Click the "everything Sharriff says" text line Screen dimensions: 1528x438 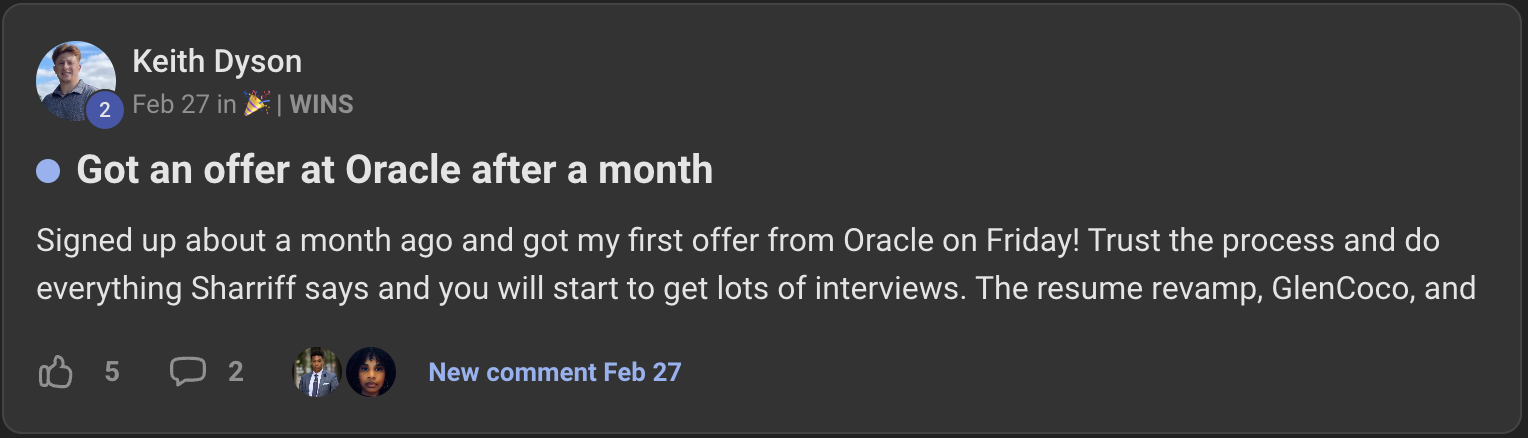point(756,288)
